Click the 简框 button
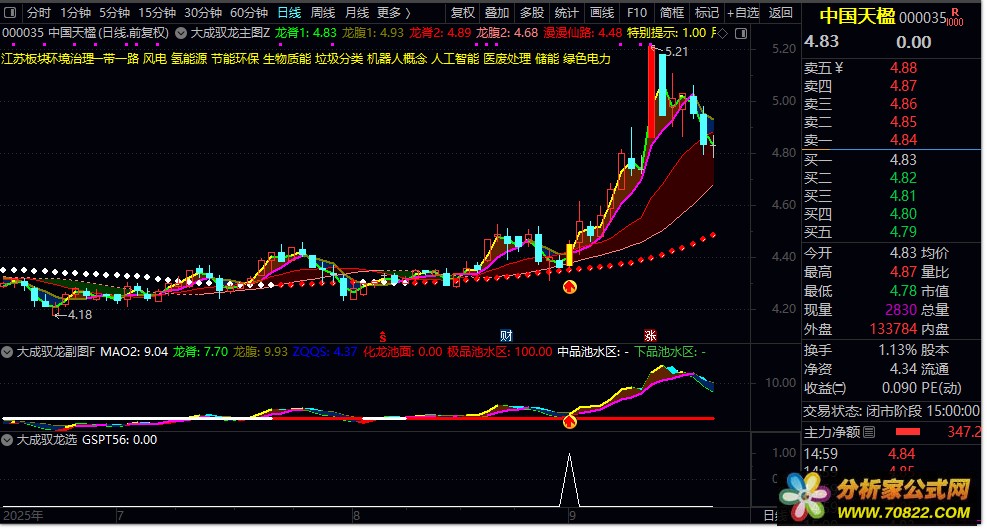Image resolution: width=987 pixels, height=529 pixels. pos(672,12)
